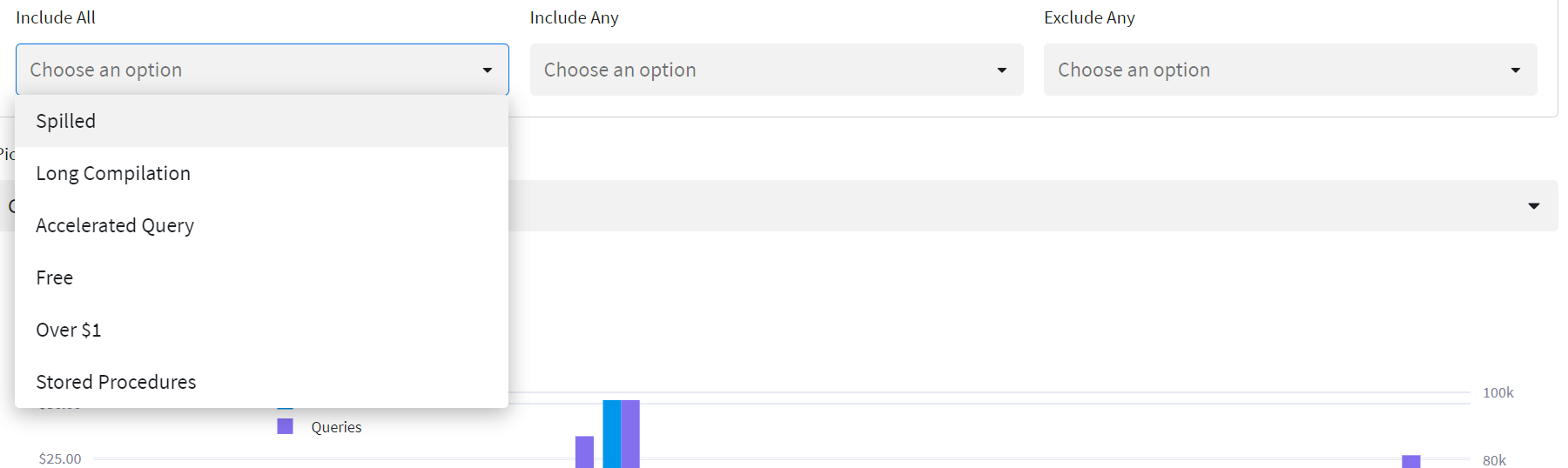
Task: Pick the Accelerated Query option
Action: point(261,225)
